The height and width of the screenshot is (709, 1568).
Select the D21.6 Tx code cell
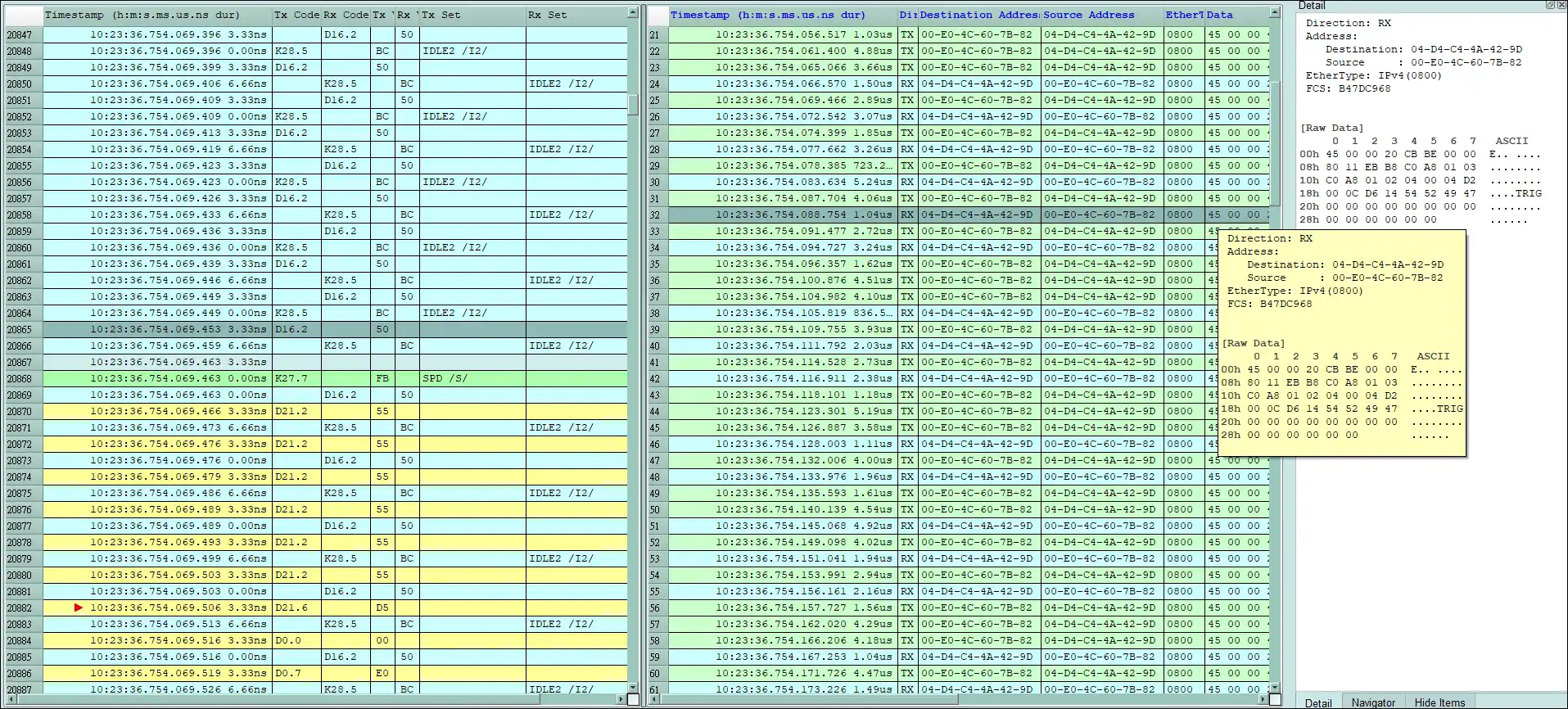pyautogui.click(x=296, y=607)
